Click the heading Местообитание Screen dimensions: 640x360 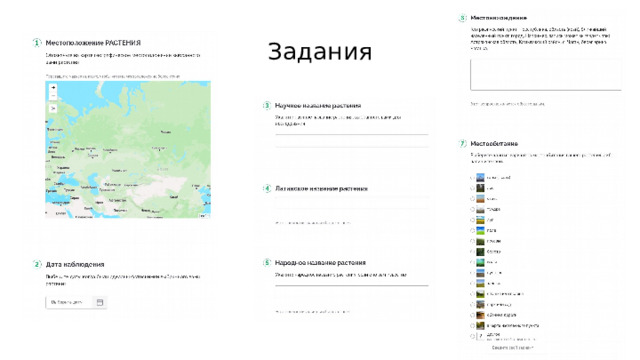tap(494, 144)
